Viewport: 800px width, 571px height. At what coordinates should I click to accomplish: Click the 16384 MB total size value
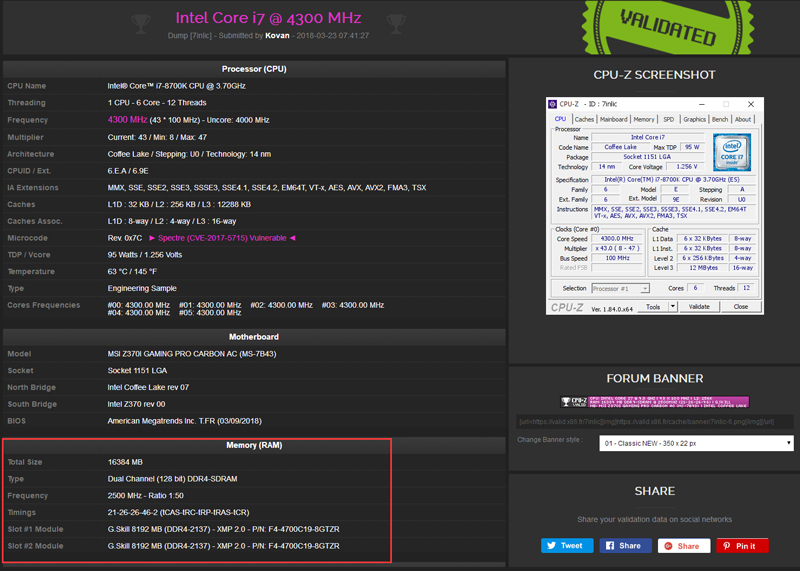pos(125,462)
